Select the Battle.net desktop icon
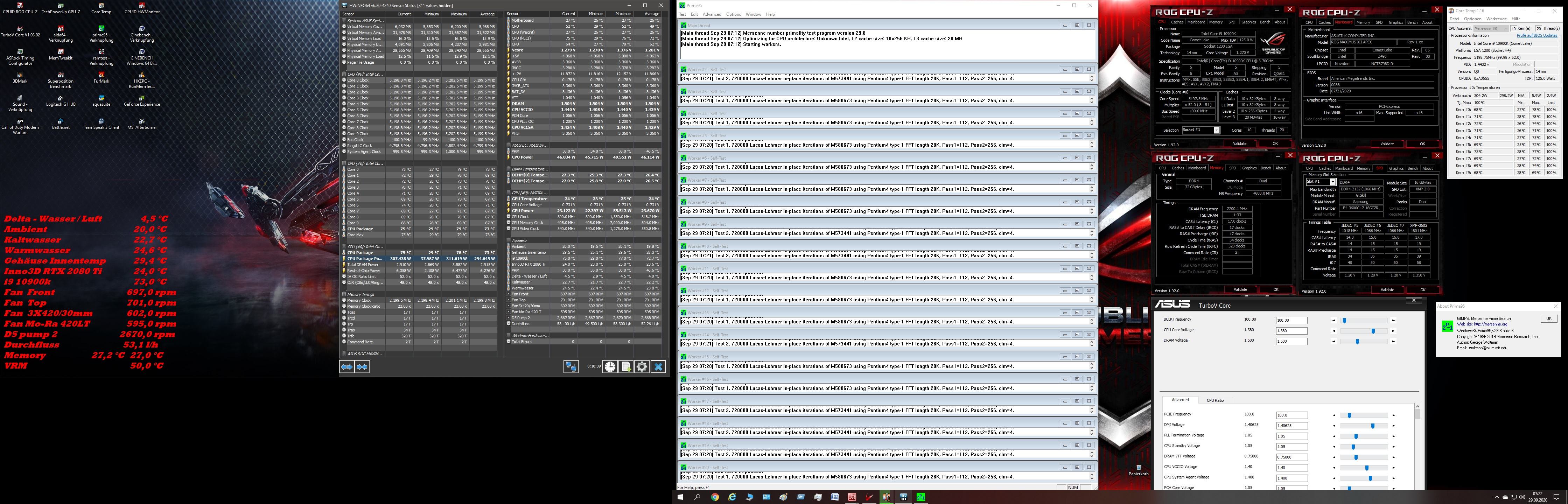 [x=61, y=124]
